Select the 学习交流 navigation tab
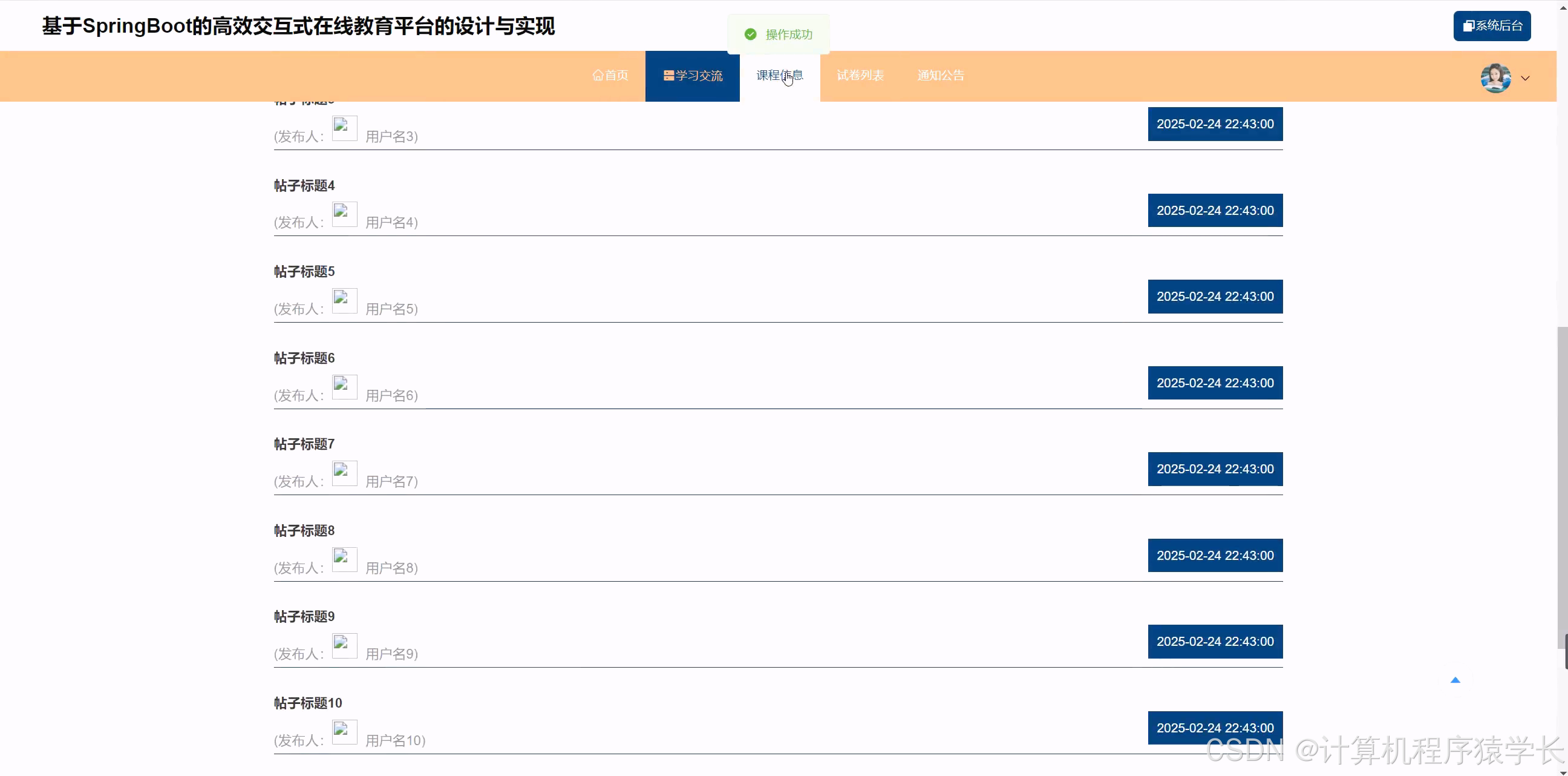Image resolution: width=1568 pixels, height=776 pixels. click(x=692, y=76)
